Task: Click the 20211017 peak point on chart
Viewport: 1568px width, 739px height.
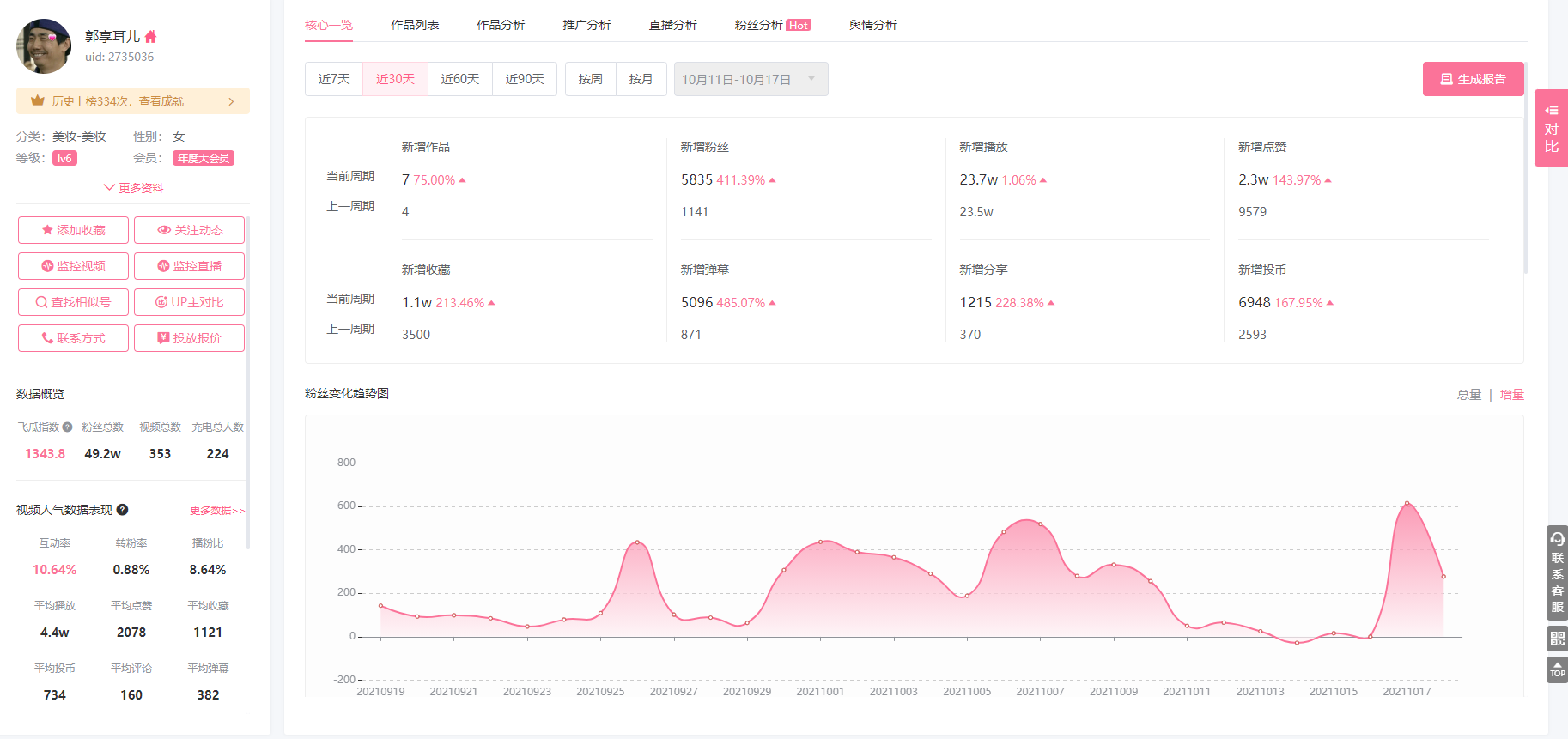Action: click(x=1407, y=503)
